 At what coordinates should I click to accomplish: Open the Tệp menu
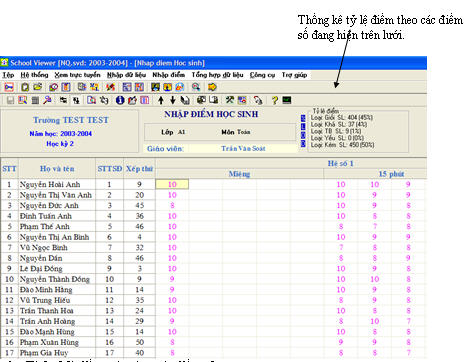pyautogui.click(x=8, y=75)
